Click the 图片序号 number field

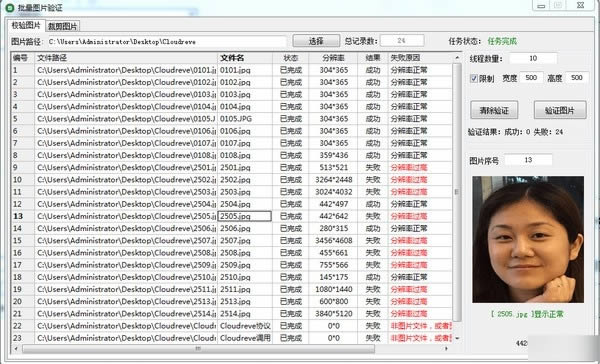528,160
